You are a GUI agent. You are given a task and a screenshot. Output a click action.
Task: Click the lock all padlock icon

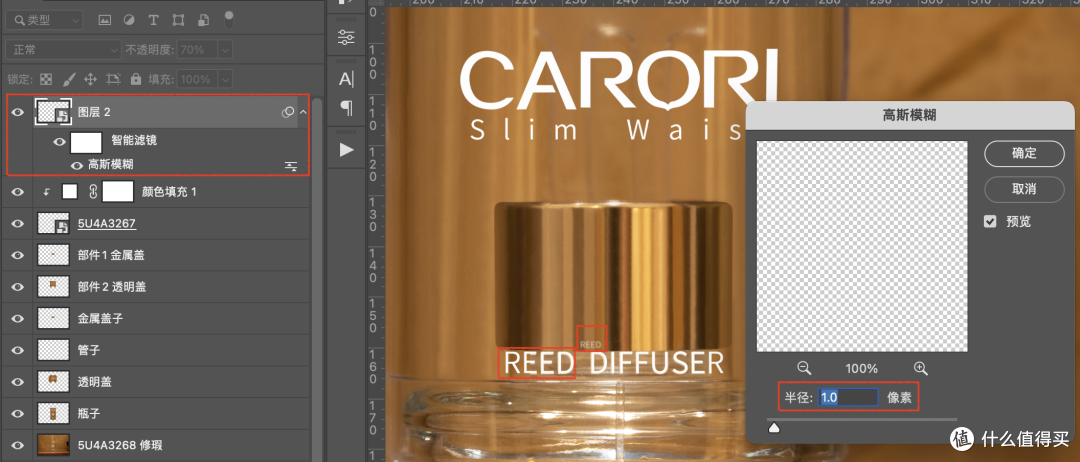click(x=136, y=79)
